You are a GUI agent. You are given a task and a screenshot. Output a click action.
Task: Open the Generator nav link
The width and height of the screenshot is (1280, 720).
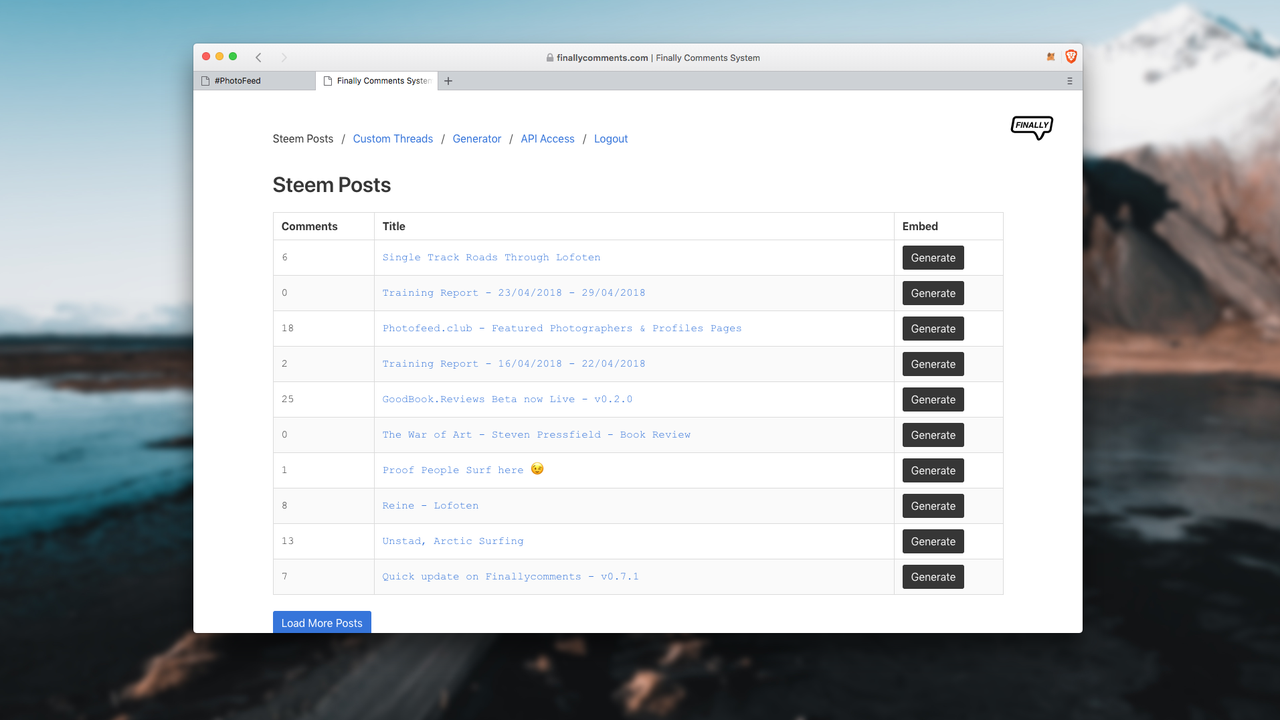click(477, 139)
